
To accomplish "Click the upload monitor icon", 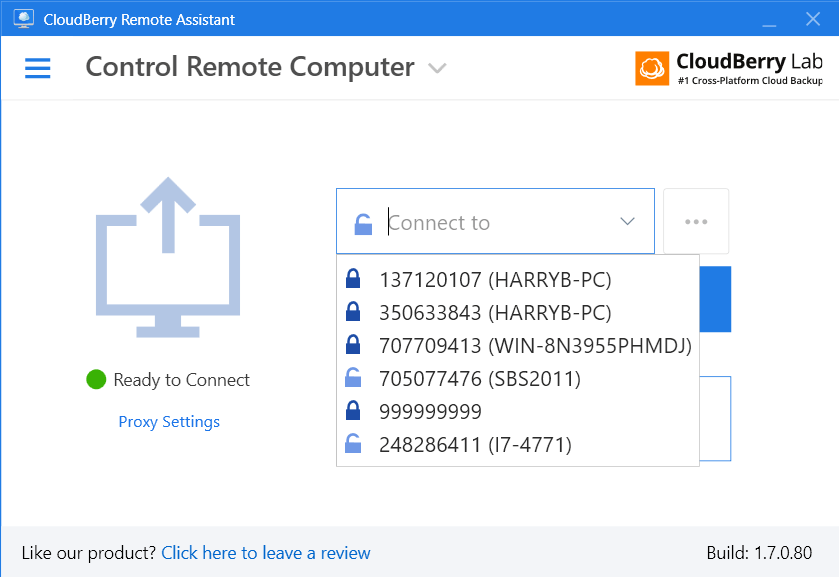I will [x=168, y=257].
